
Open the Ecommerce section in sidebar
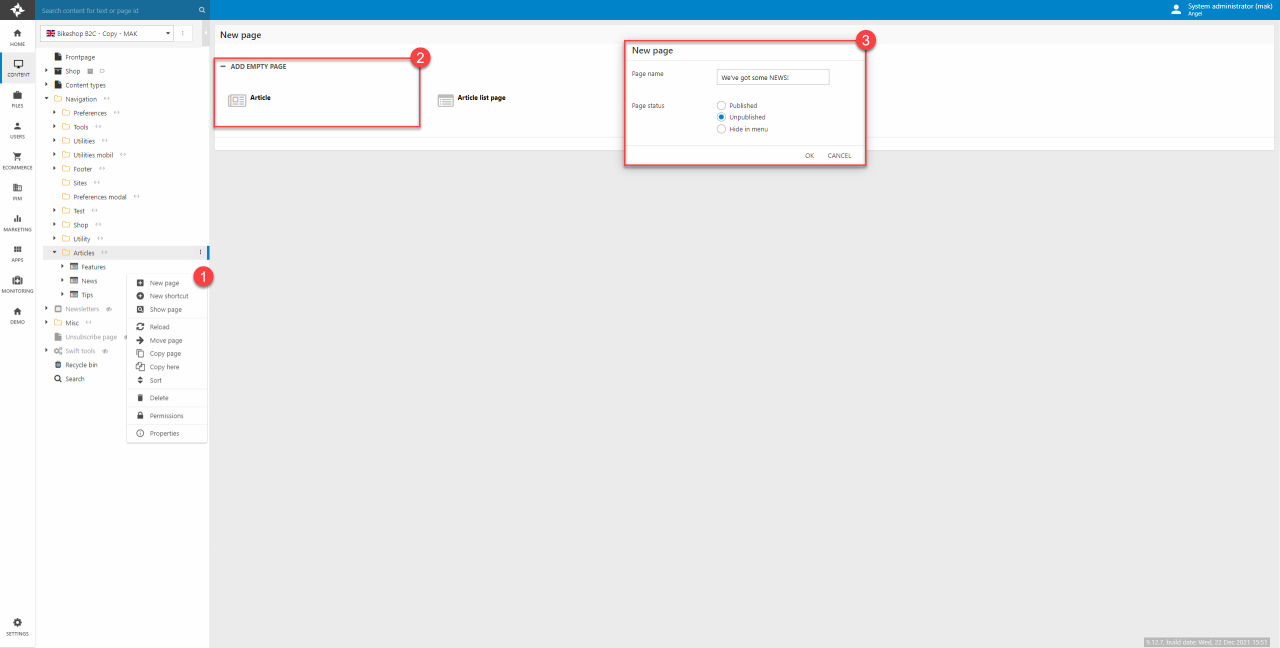tap(17, 160)
